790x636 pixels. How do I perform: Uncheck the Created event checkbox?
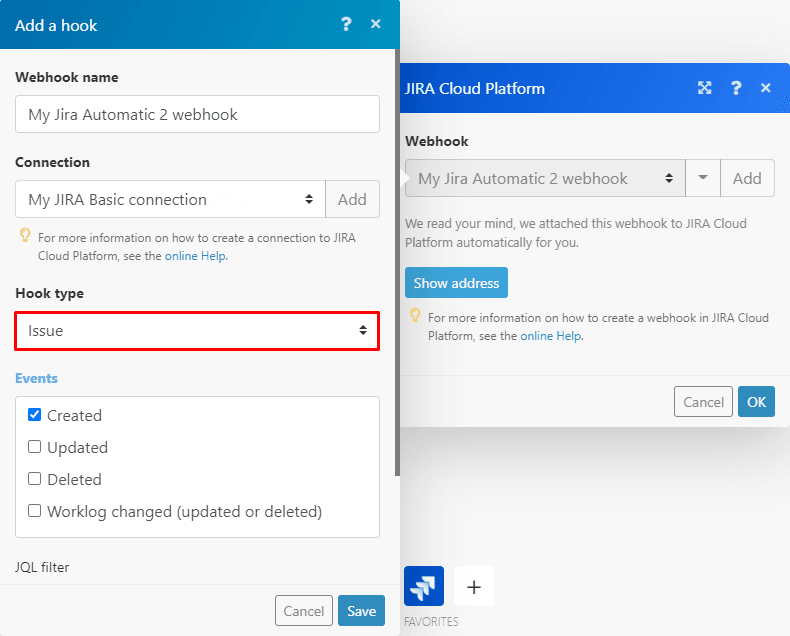pyautogui.click(x=35, y=415)
